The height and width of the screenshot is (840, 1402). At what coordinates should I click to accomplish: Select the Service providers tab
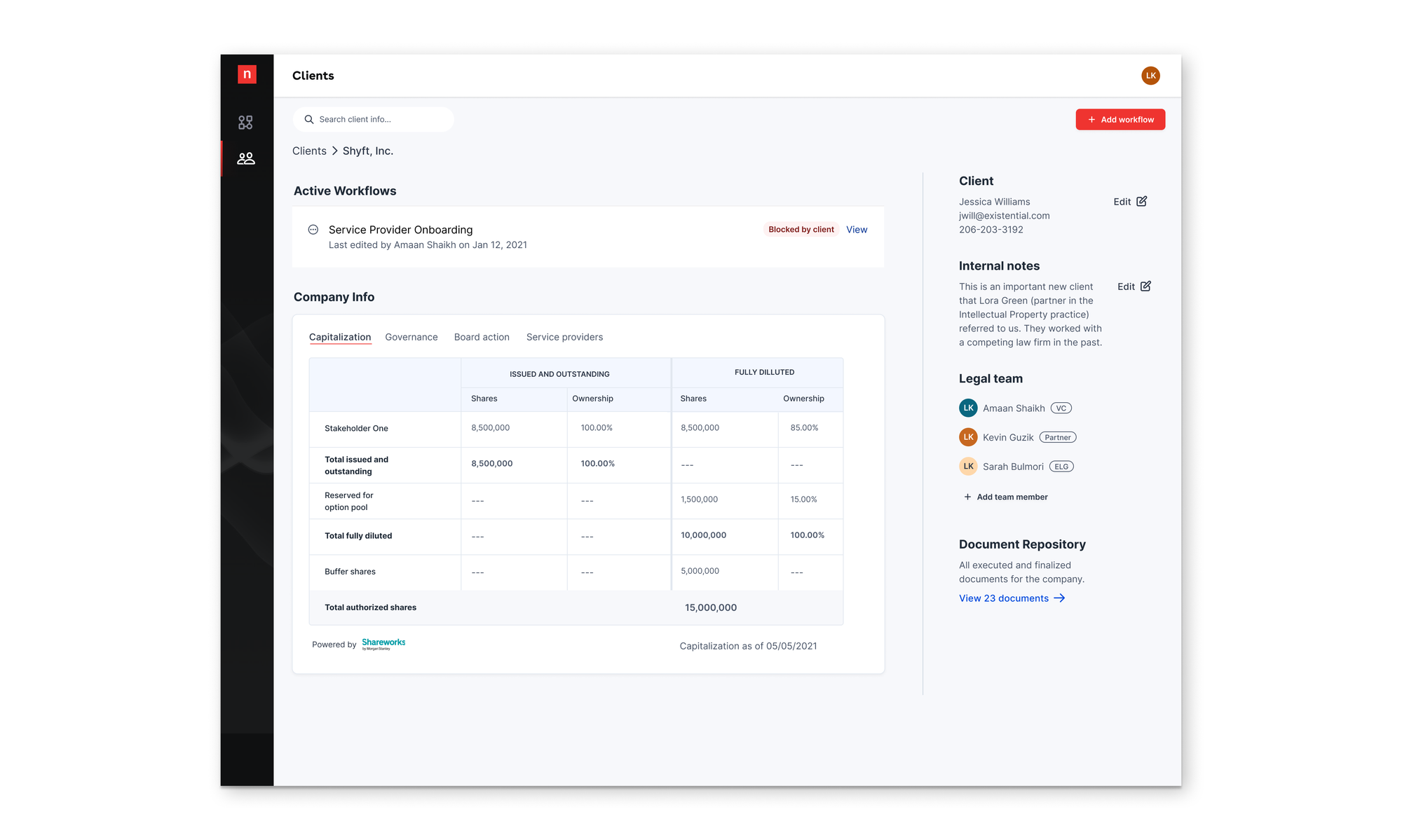pyautogui.click(x=564, y=337)
